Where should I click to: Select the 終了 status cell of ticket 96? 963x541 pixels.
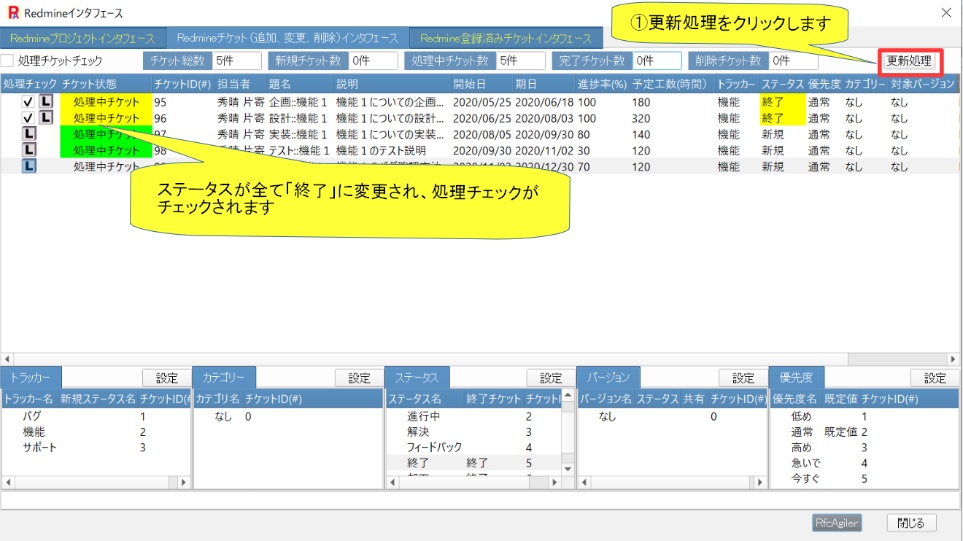click(782, 118)
